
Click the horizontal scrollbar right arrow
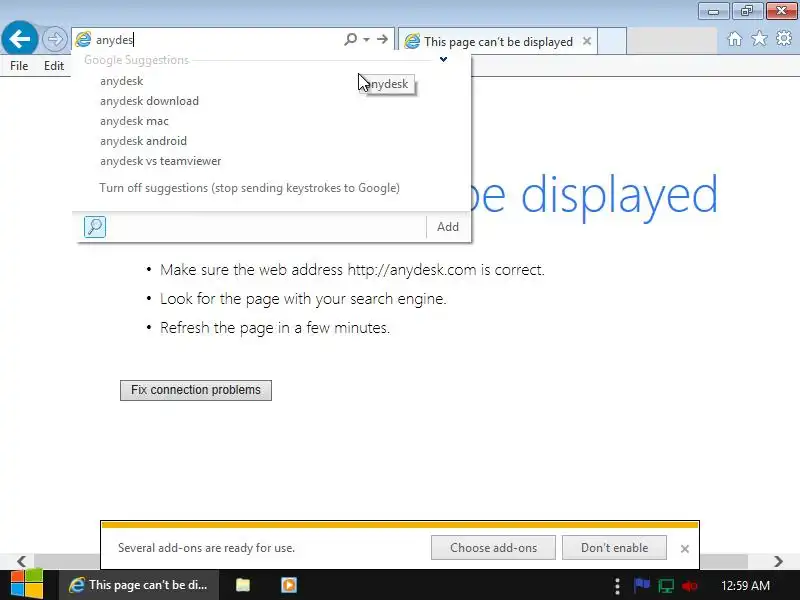tap(778, 561)
